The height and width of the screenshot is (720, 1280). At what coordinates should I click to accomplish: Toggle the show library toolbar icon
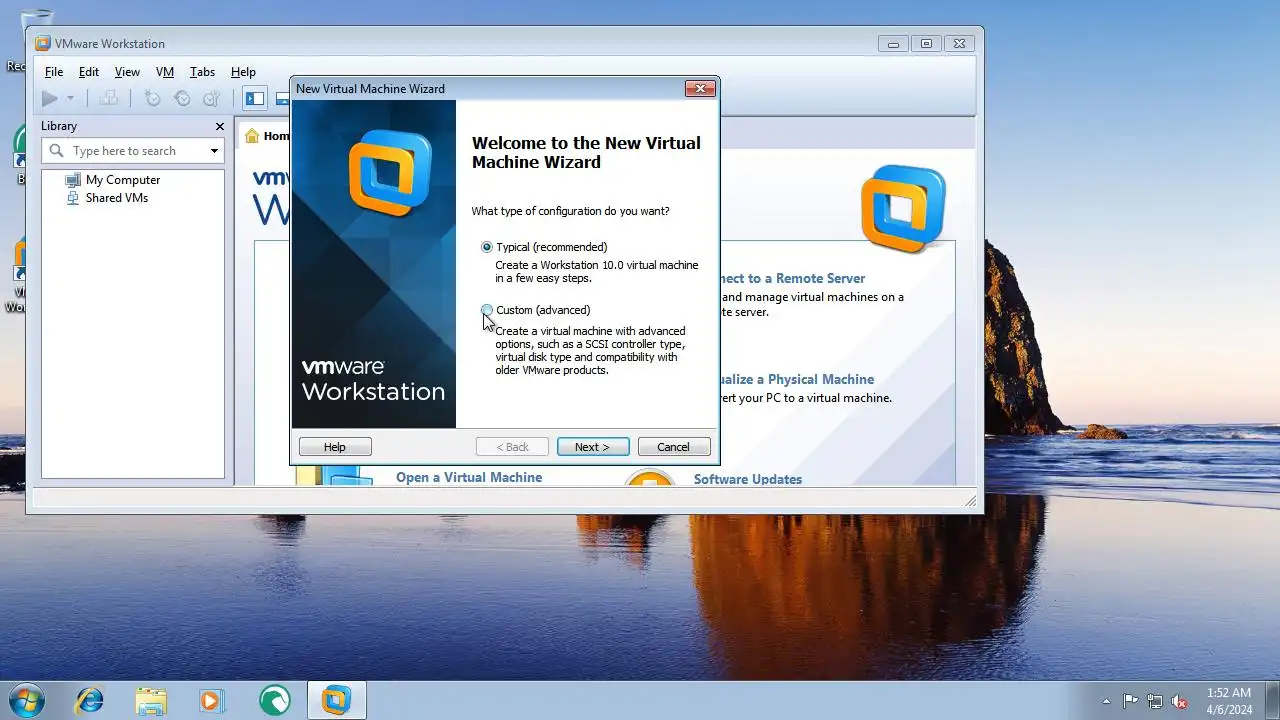point(255,98)
